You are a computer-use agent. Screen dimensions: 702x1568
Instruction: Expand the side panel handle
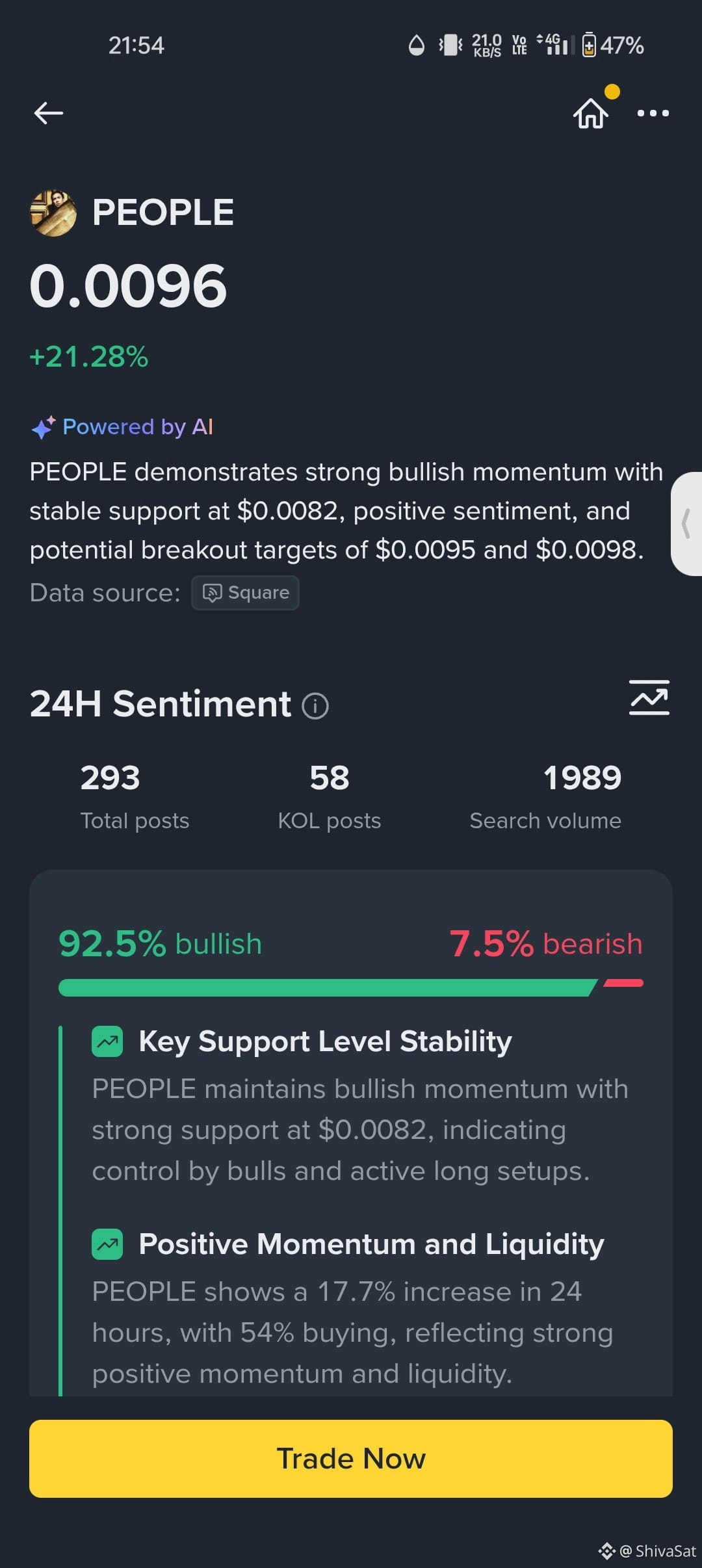click(686, 523)
